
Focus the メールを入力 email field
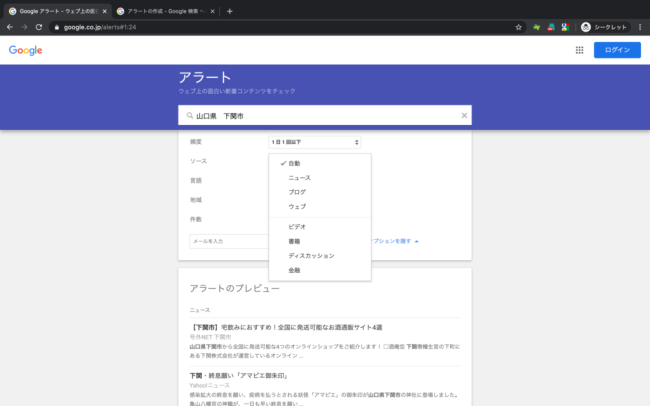[229, 241]
